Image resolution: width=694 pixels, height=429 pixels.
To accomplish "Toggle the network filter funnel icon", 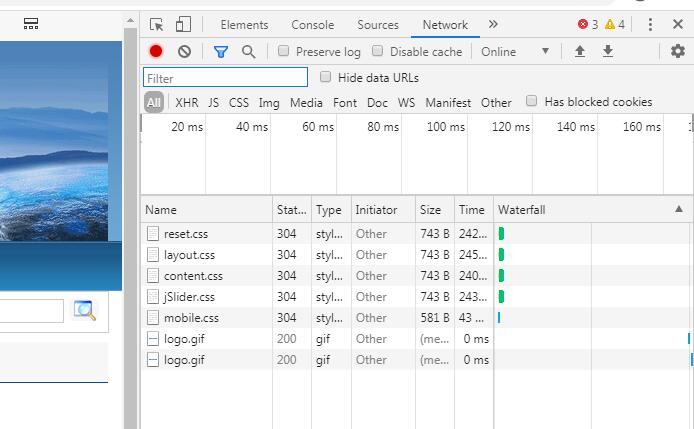I will (x=221, y=52).
